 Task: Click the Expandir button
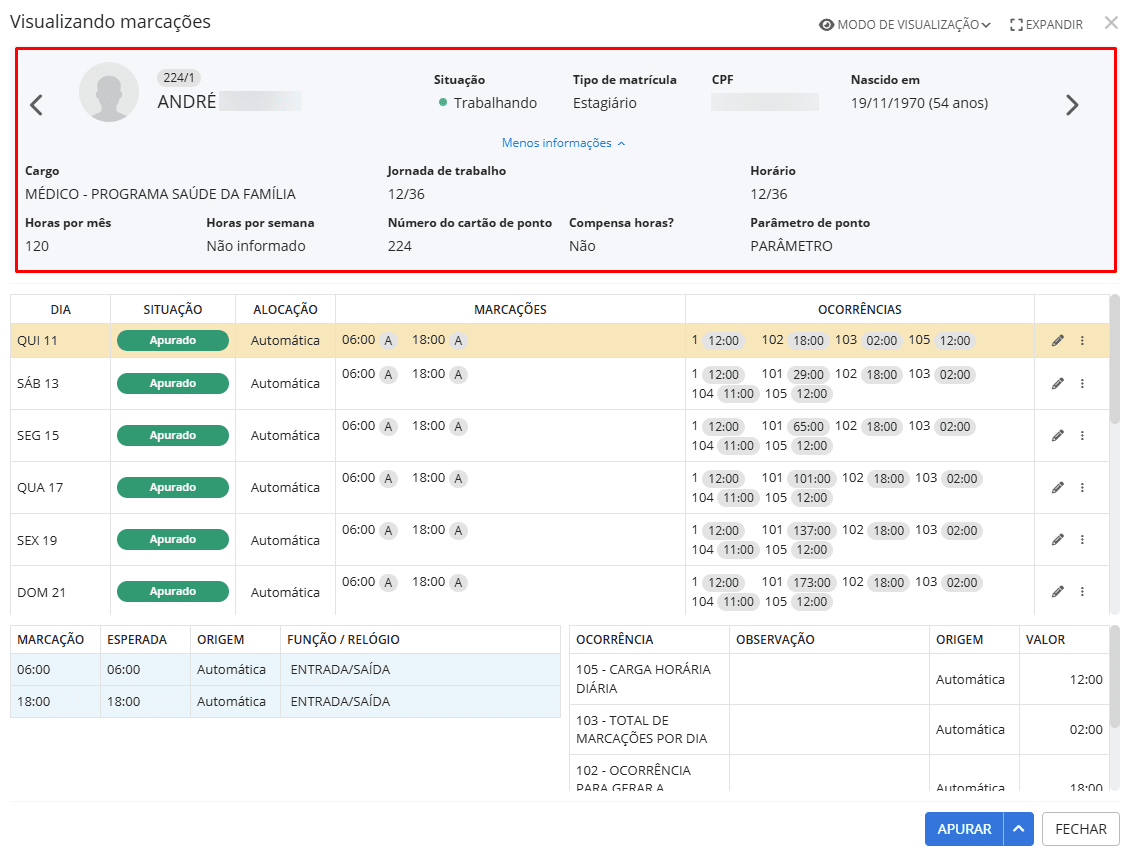coord(1046,25)
